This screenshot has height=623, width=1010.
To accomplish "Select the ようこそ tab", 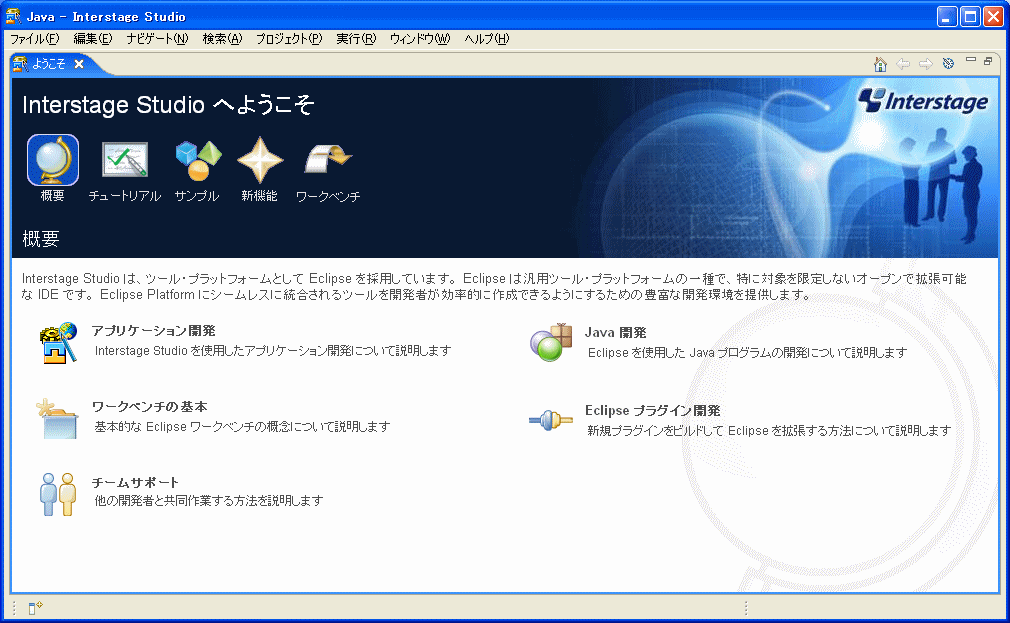I will click(49, 64).
